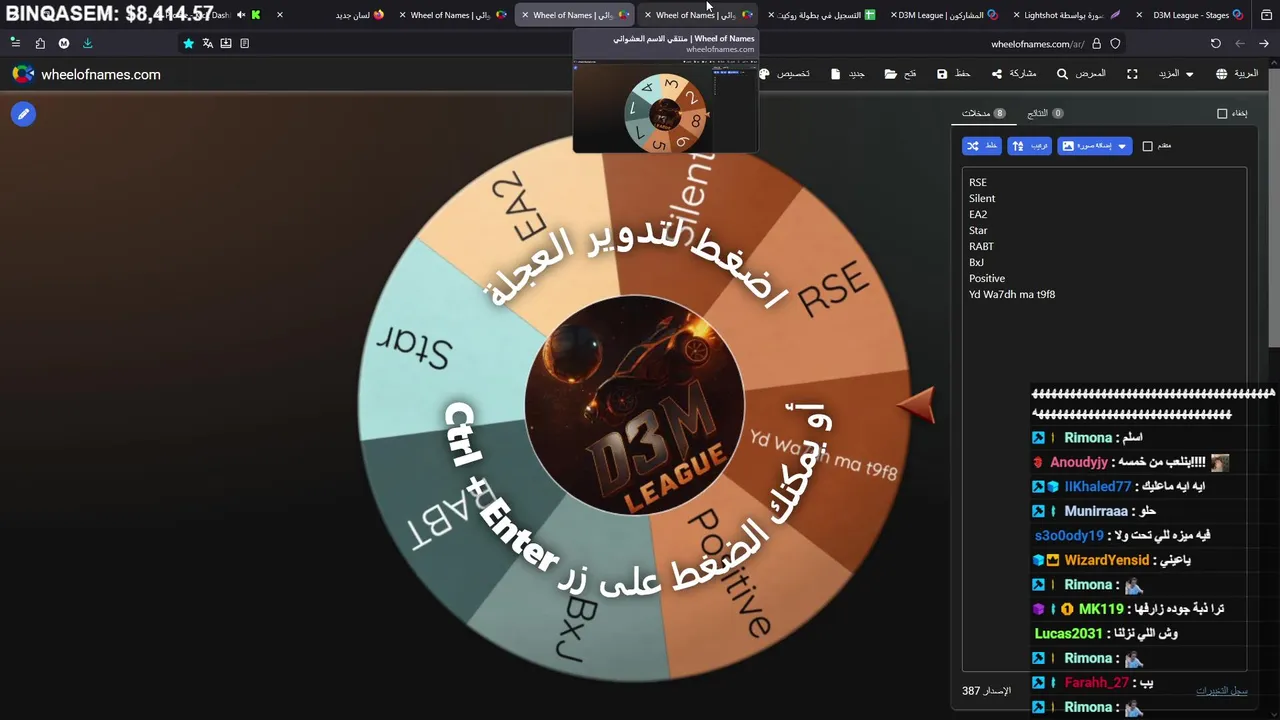
Task: Click the sort (ترتيب) entries button
Action: (1030, 146)
